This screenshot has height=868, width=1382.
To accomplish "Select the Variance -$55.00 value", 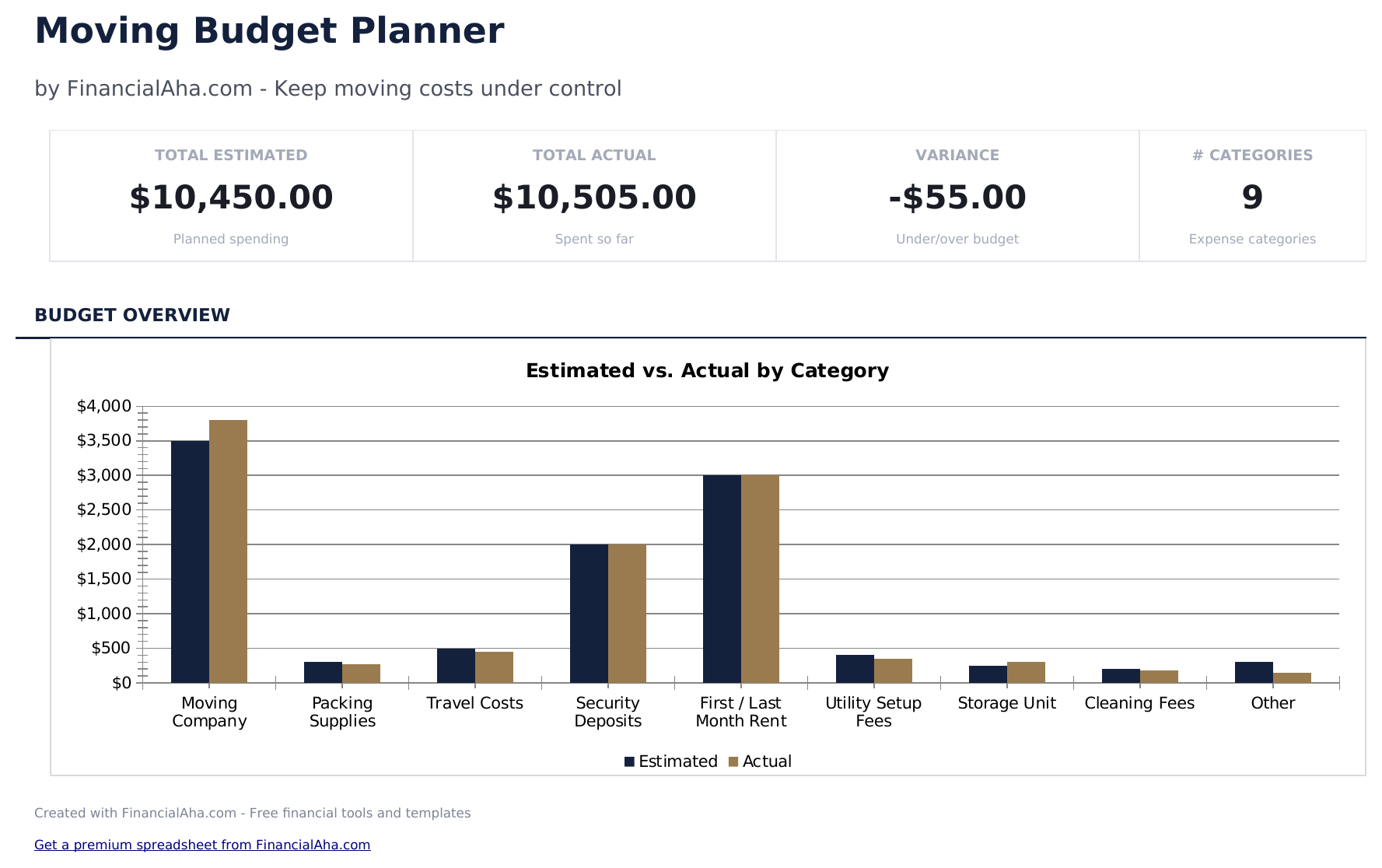I will 957,198.
